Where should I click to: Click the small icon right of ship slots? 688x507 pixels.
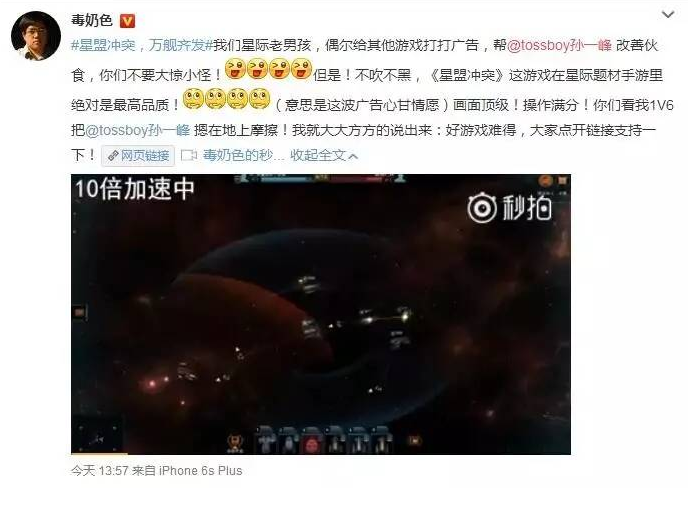[x=415, y=440]
